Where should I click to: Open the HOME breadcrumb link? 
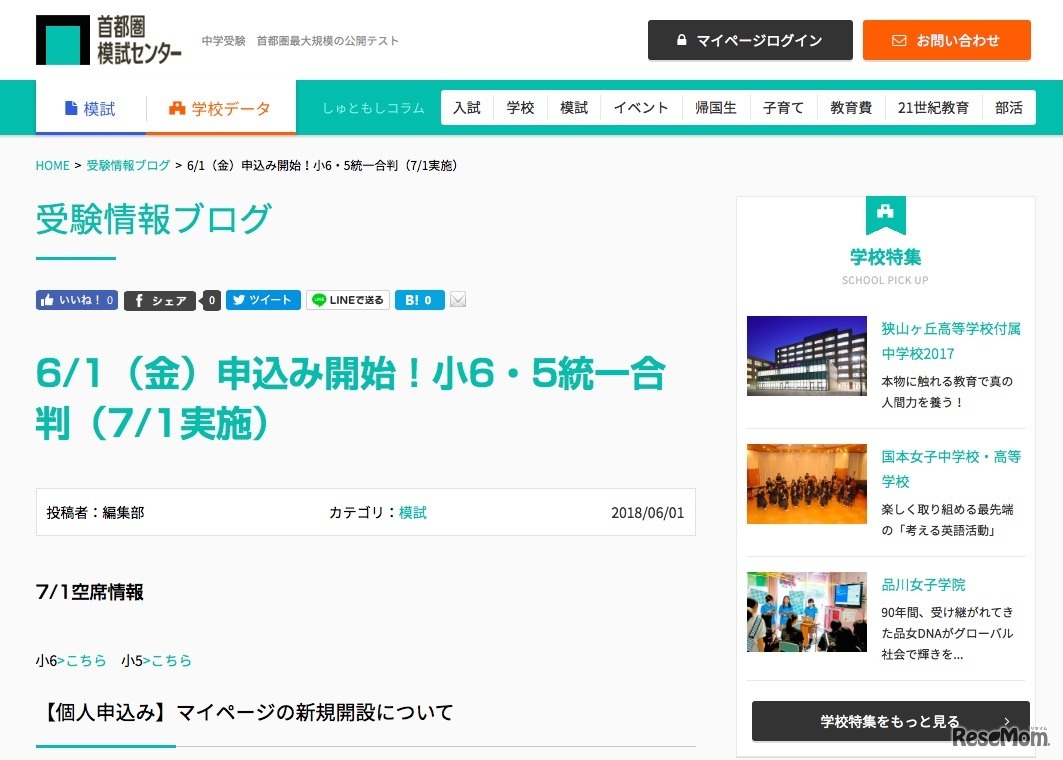pyautogui.click(x=52, y=165)
